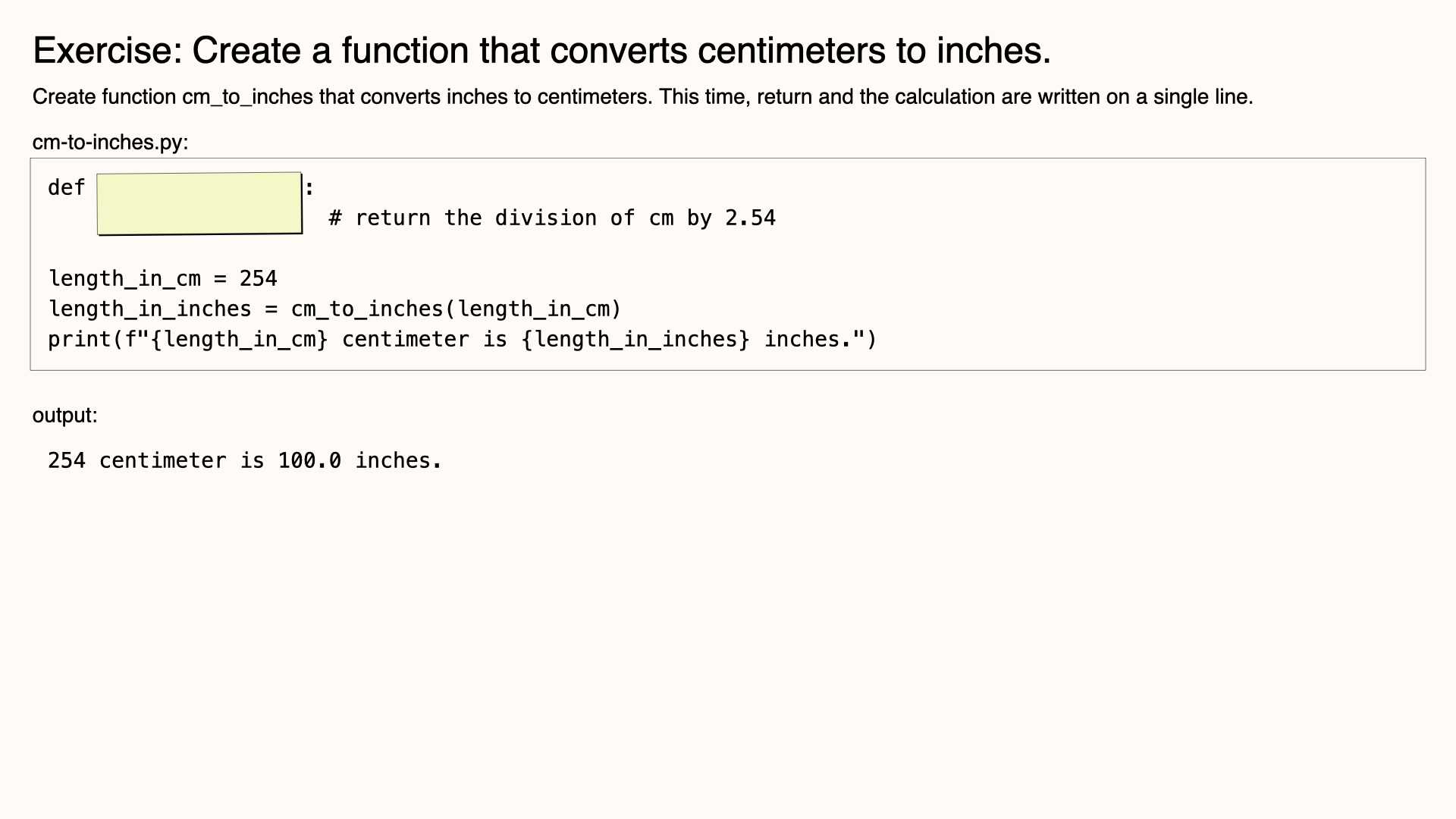Click the value 2.54 in the comment
Image resolution: width=1456 pixels, height=819 pixels.
[750, 218]
